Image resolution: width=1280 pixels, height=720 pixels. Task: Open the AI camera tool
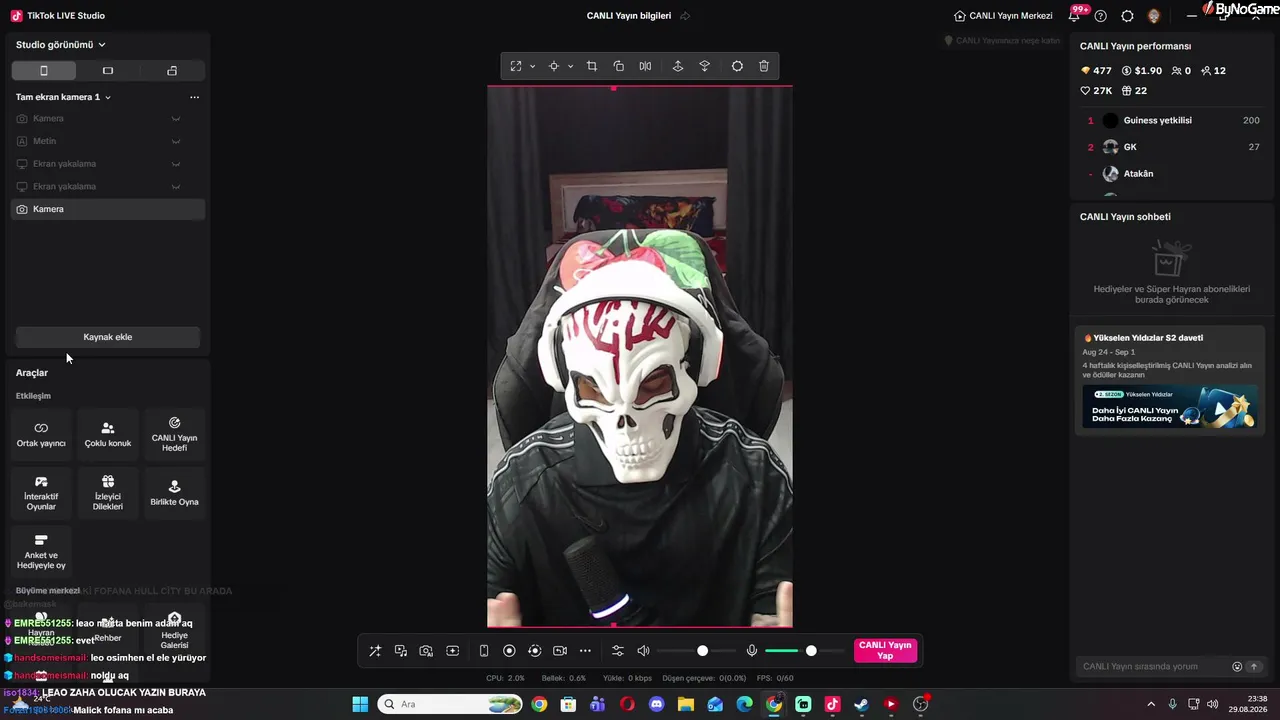(x=426, y=651)
